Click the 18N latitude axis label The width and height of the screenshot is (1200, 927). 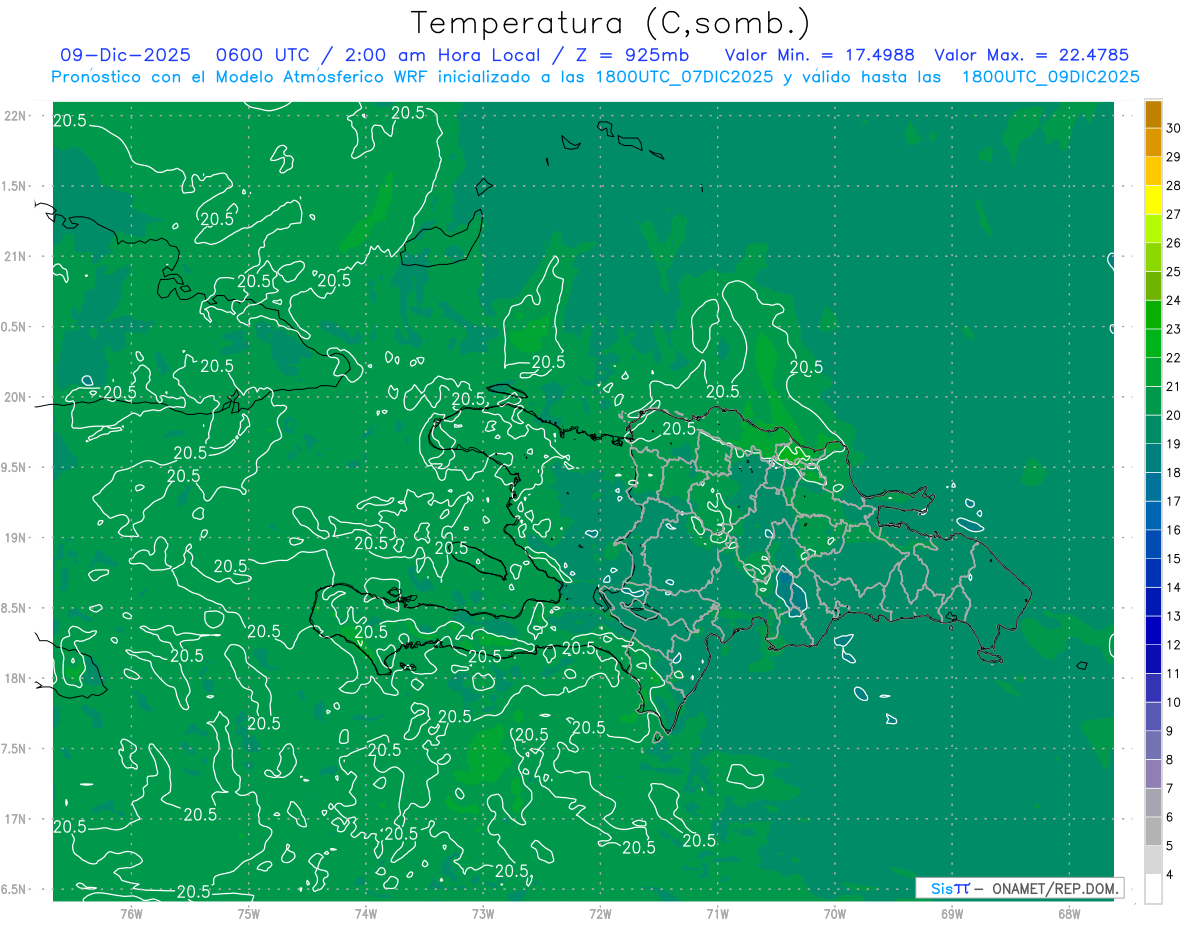(x=16, y=678)
